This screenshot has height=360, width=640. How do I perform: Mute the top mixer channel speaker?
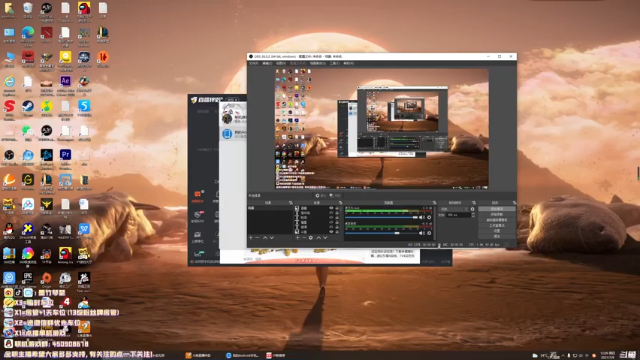[x=421, y=218]
